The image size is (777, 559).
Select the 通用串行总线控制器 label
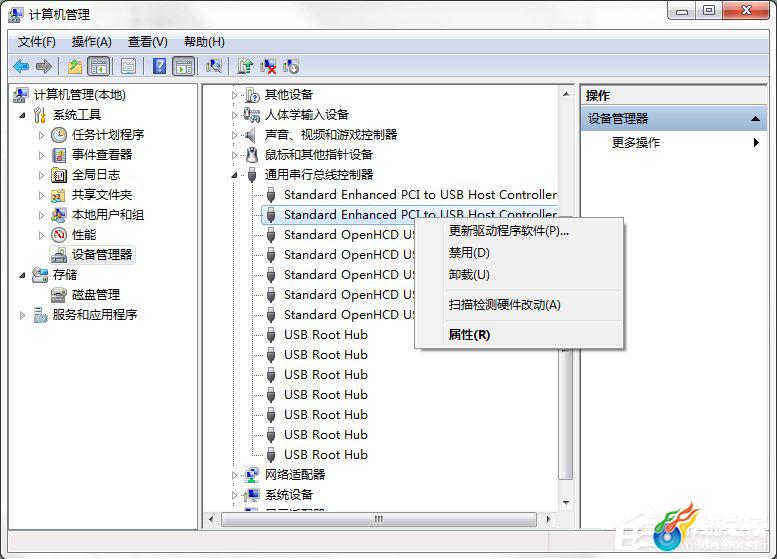(319, 174)
